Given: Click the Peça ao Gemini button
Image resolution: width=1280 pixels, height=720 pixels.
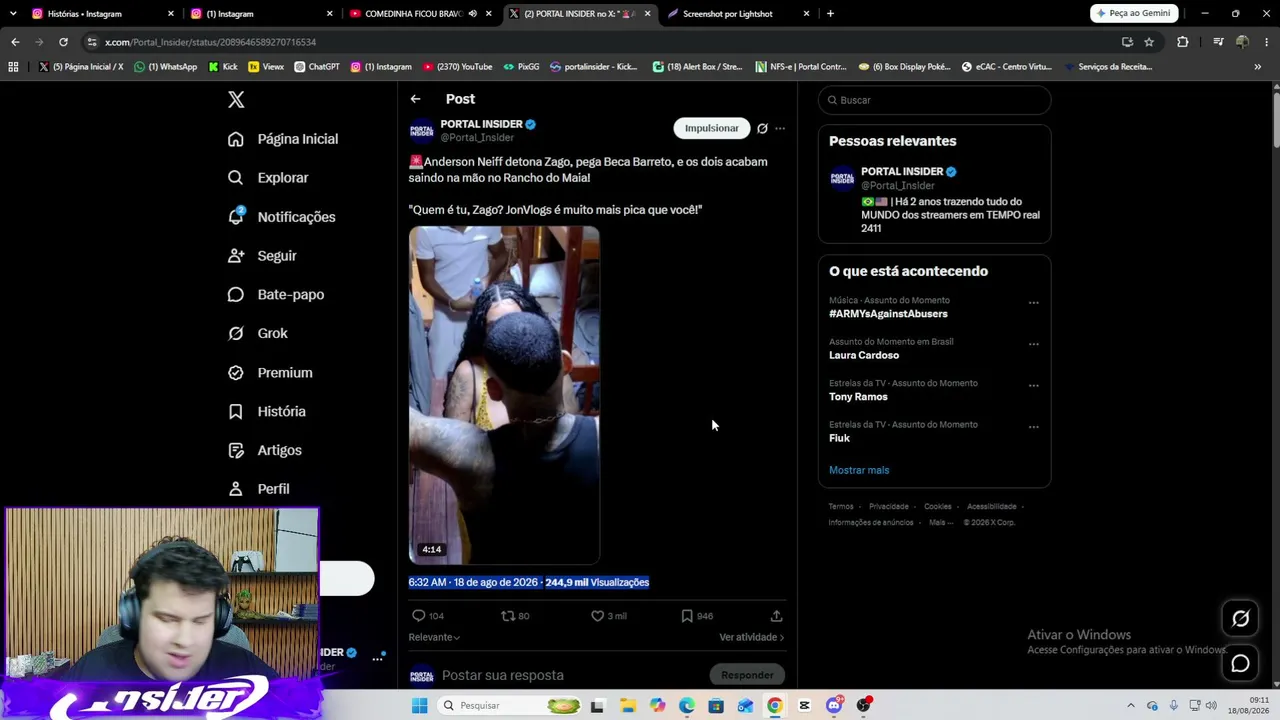Looking at the screenshot, I should point(1135,14).
